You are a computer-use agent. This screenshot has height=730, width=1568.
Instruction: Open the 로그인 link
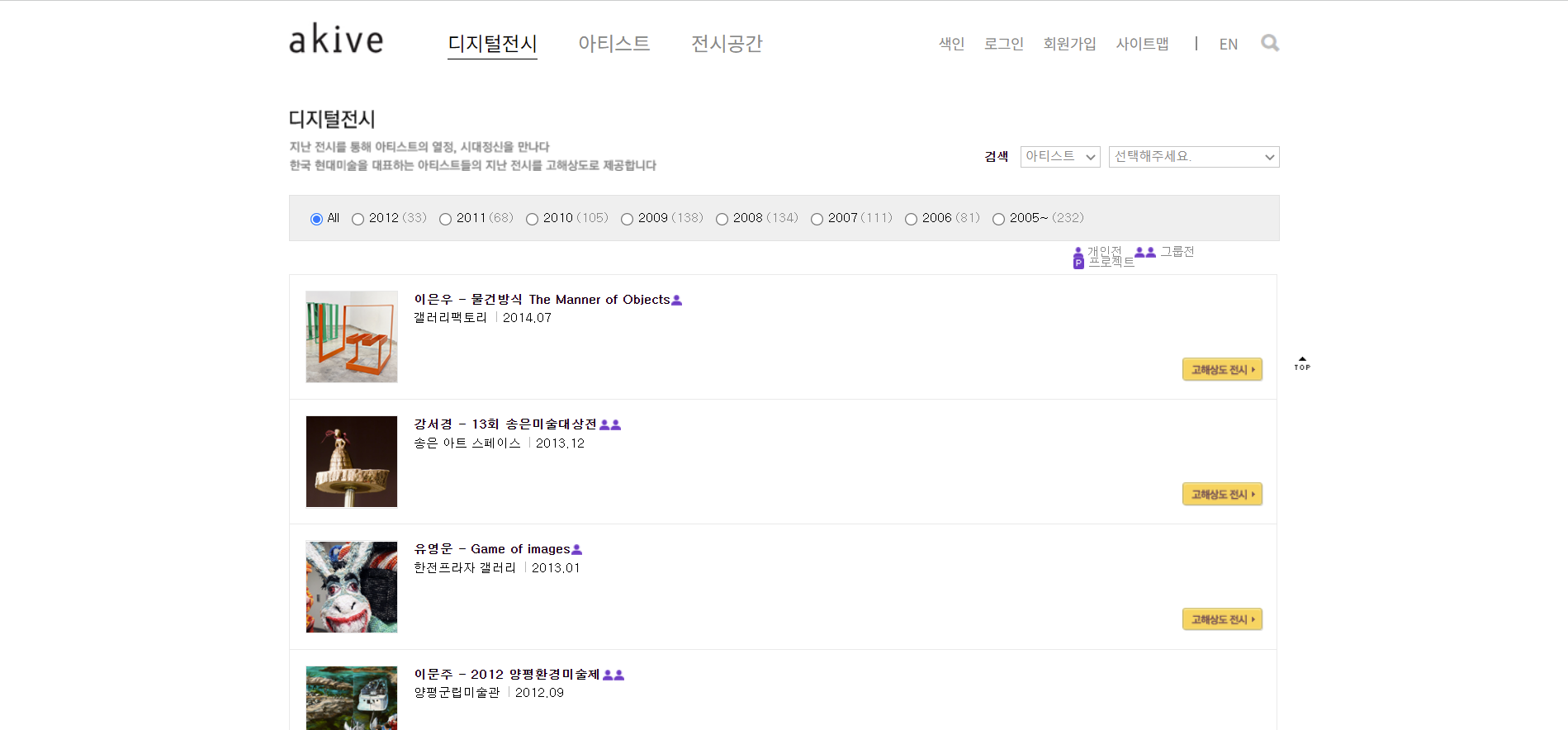(1003, 44)
